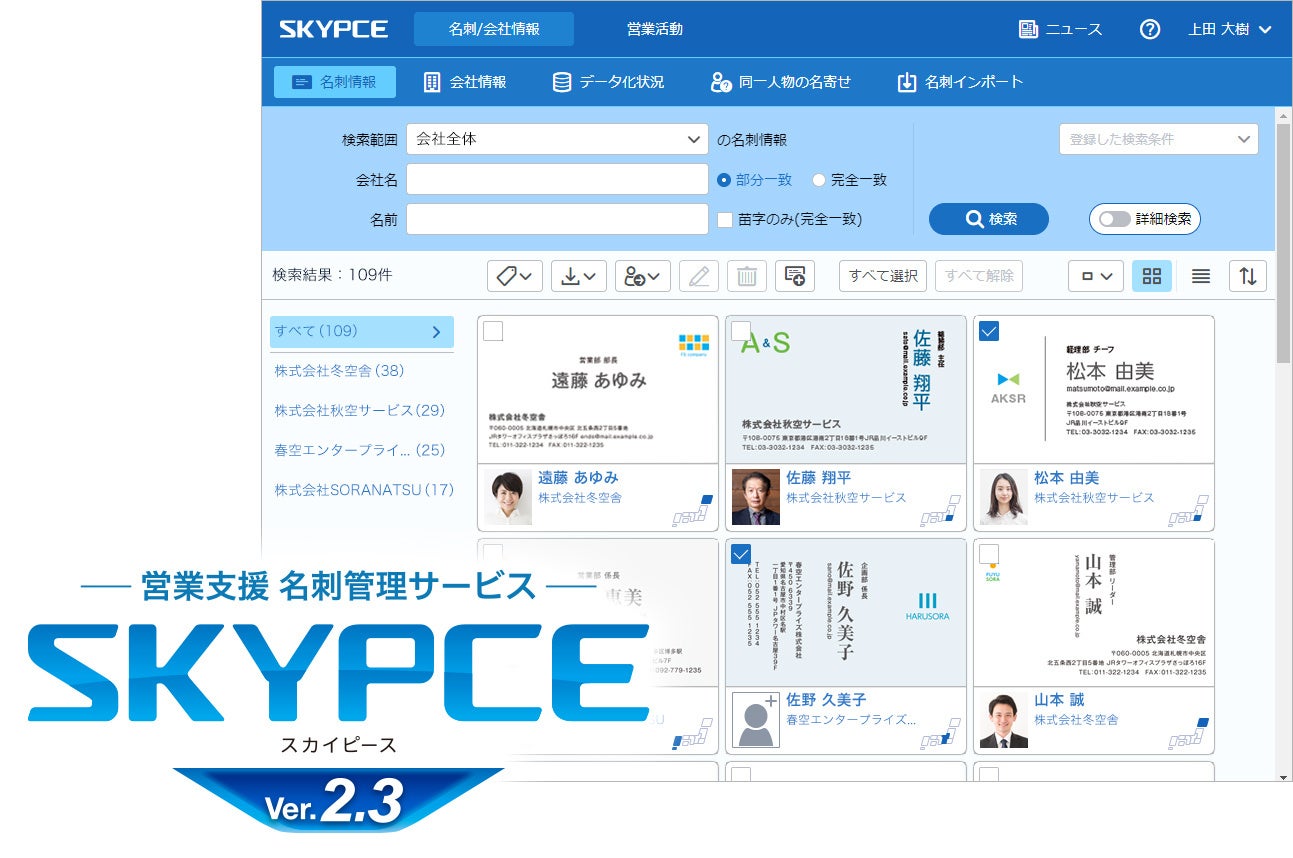Click the scrollbar down arrow
Viewport: 1293px width, 858px height.
(1284, 777)
